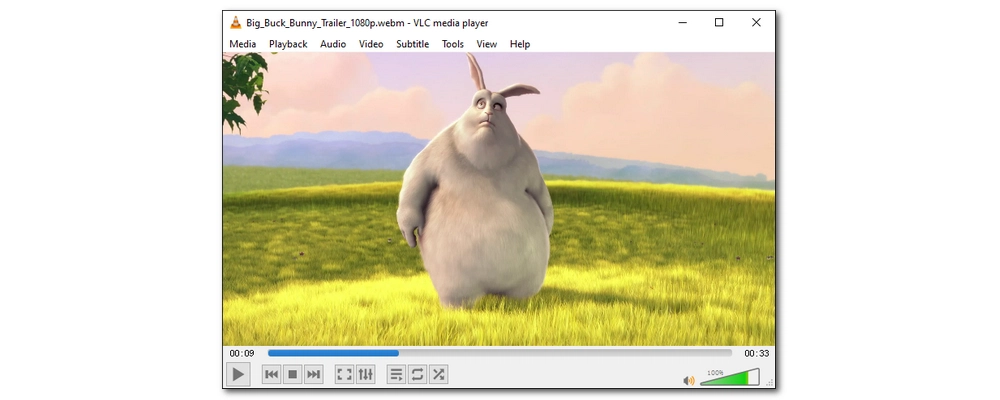
Task: Mute audio with the speaker icon
Action: pyautogui.click(x=689, y=381)
